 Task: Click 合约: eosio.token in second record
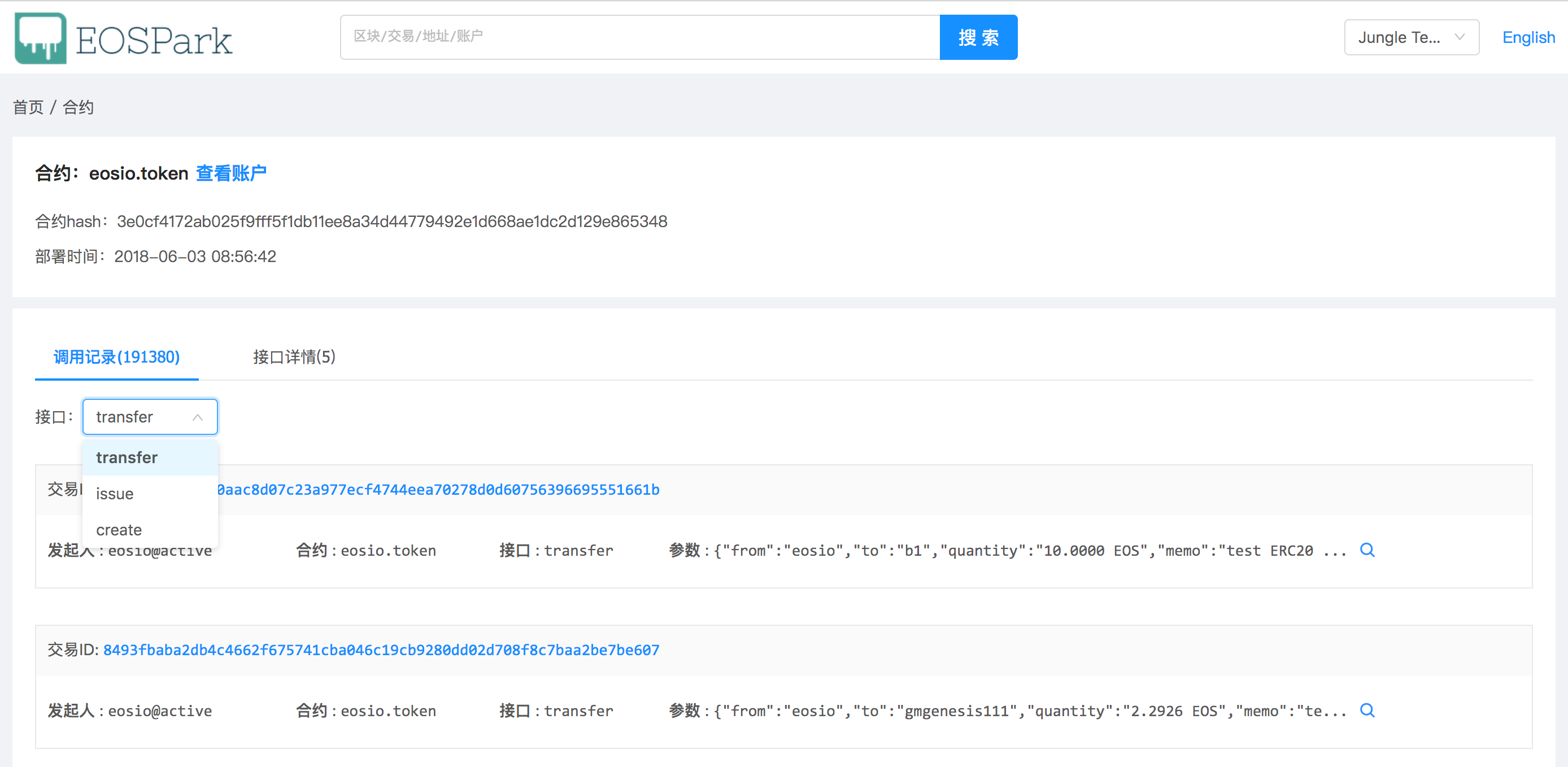(x=366, y=711)
